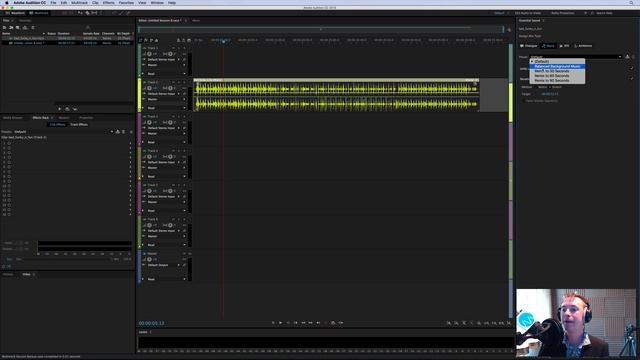Click New File icon in Files panel
The image size is (640, 360).
[x=18, y=28]
